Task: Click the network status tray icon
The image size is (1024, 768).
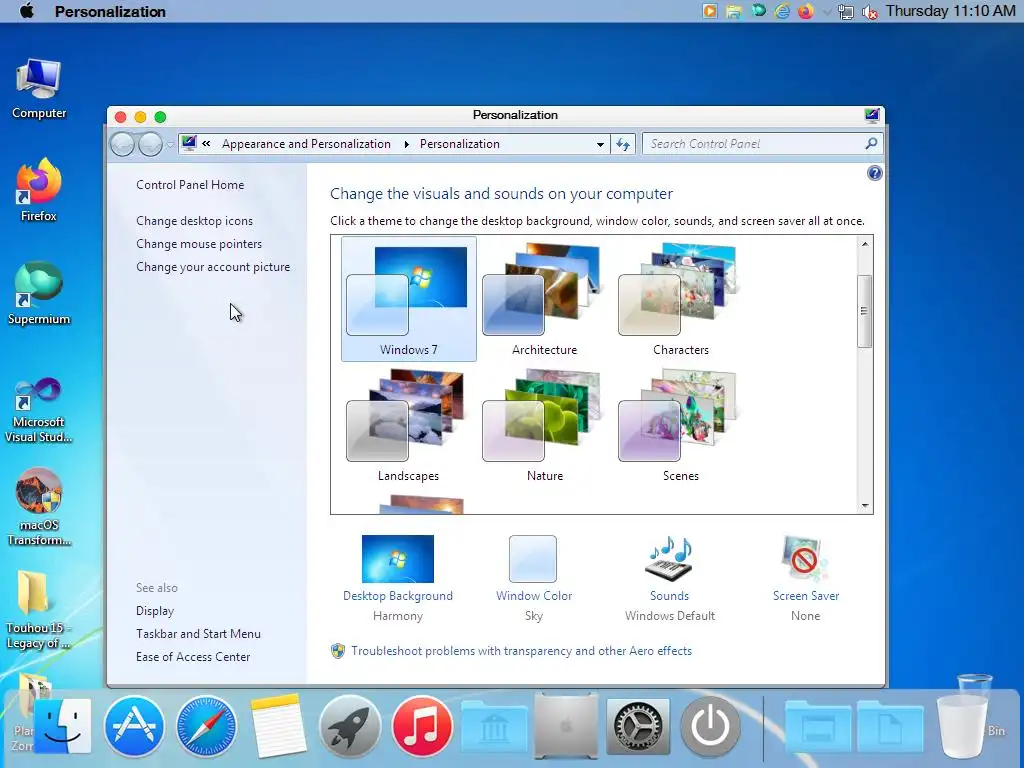Action: [x=846, y=12]
